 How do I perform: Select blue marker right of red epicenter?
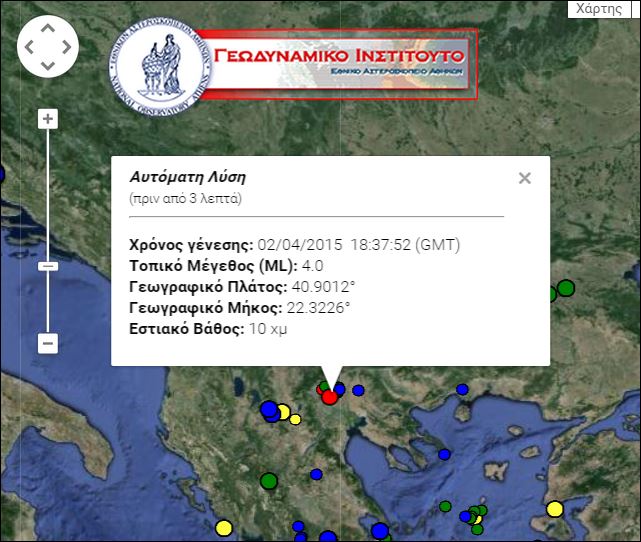coord(358,390)
